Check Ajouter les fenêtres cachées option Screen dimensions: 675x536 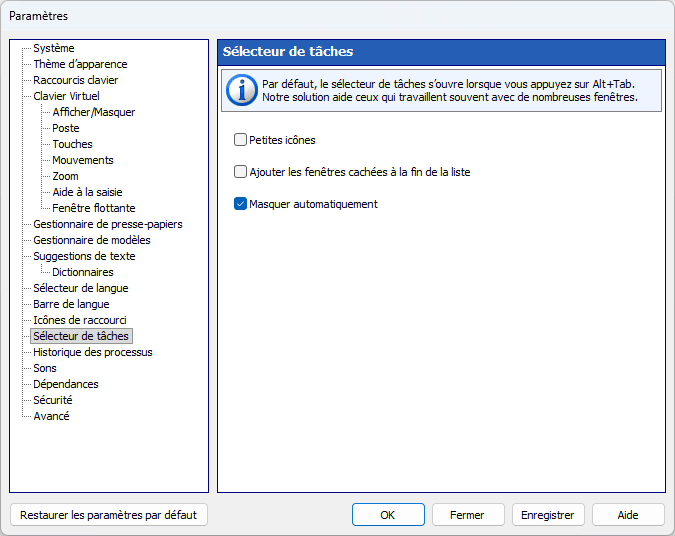[x=240, y=172]
